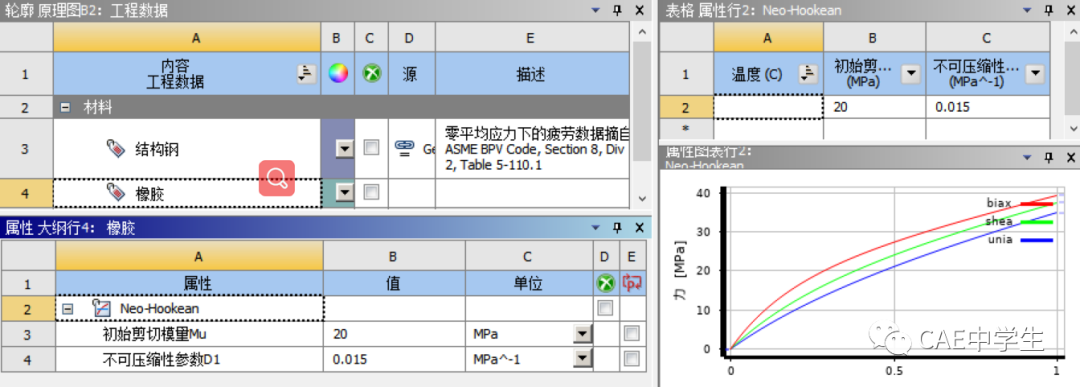The width and height of the screenshot is (1080, 387).
Task: Click the 0.015 cell in the Neo-Hookean table
Action: pyautogui.click(x=987, y=107)
